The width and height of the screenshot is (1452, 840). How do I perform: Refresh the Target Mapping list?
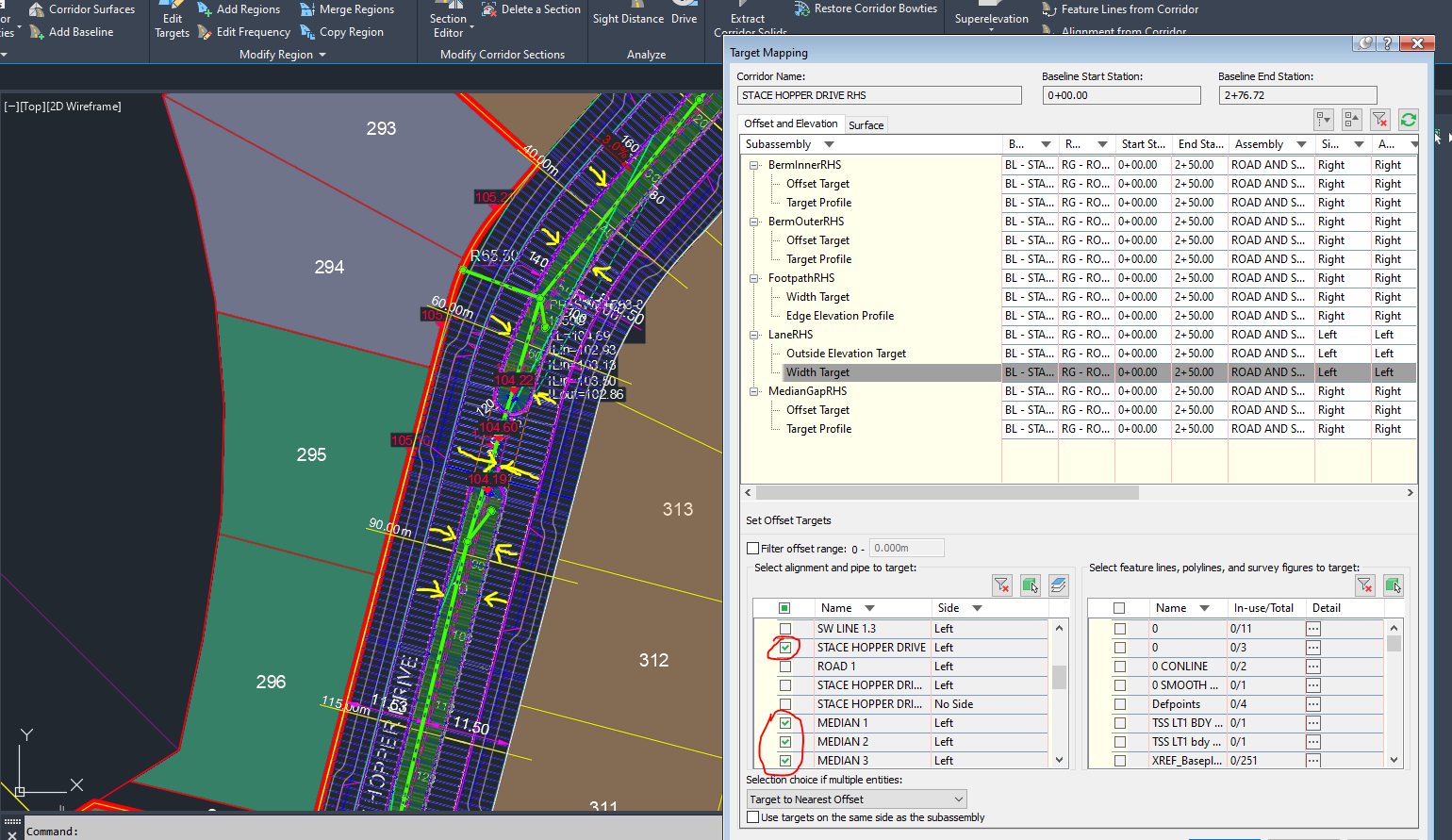click(x=1409, y=120)
